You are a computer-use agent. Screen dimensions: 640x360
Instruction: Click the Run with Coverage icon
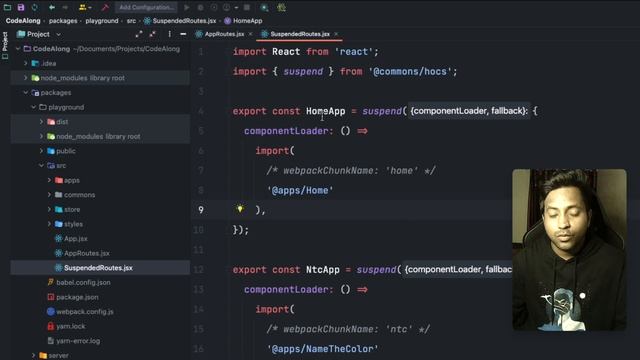214,7
